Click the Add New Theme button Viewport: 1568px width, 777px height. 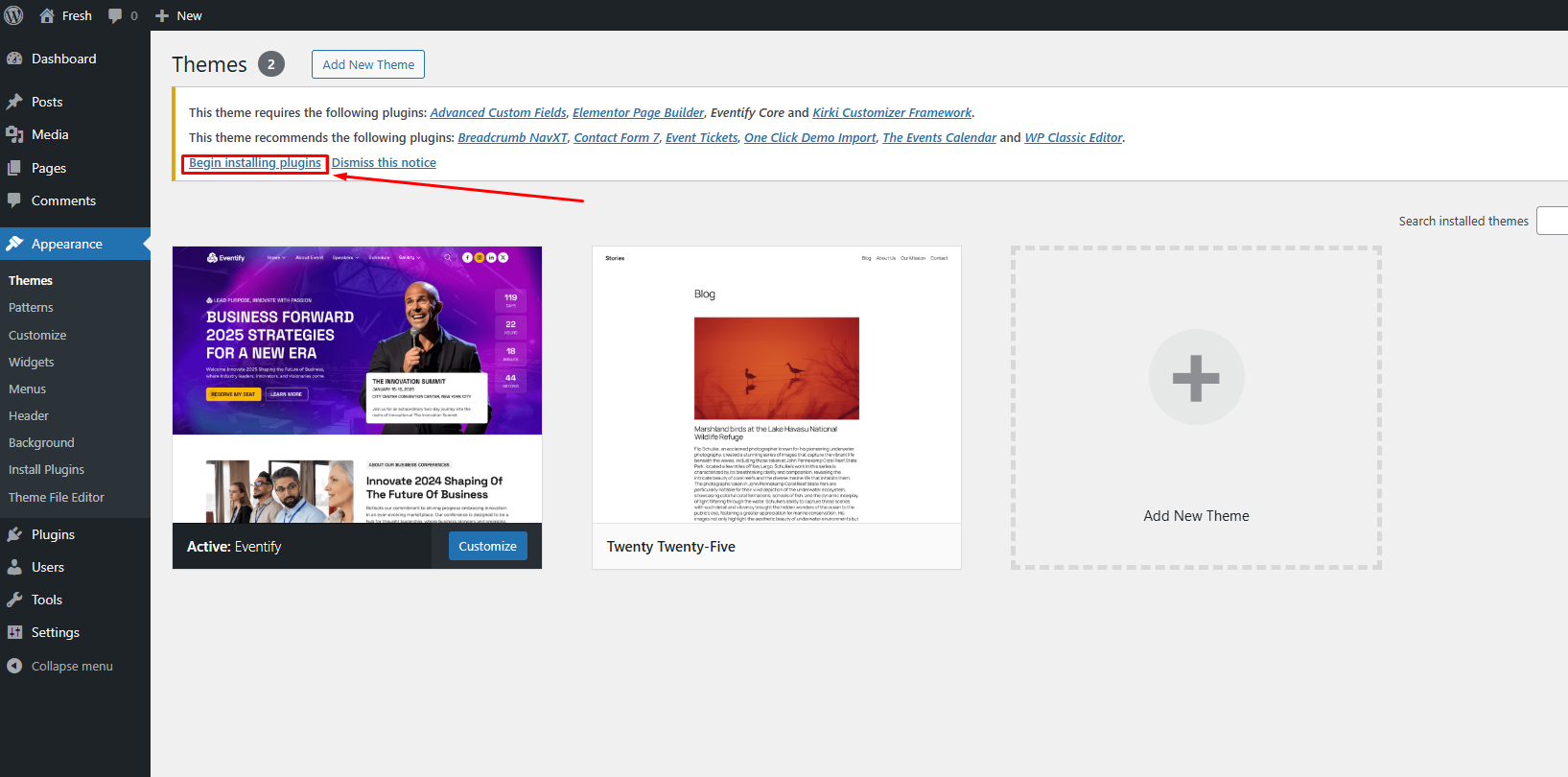(x=368, y=64)
